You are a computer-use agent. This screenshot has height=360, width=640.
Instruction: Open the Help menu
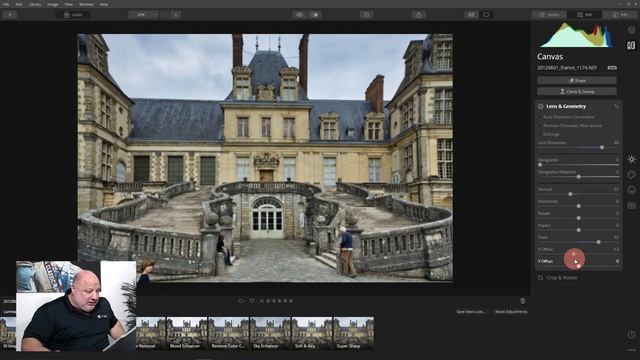[x=104, y=4]
